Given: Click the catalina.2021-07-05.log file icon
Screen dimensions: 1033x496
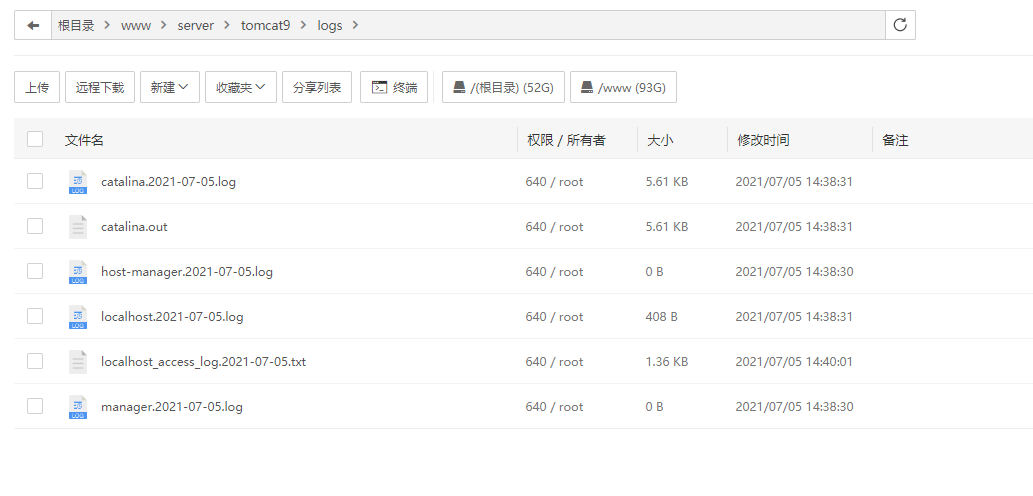Looking at the screenshot, I should [x=78, y=182].
